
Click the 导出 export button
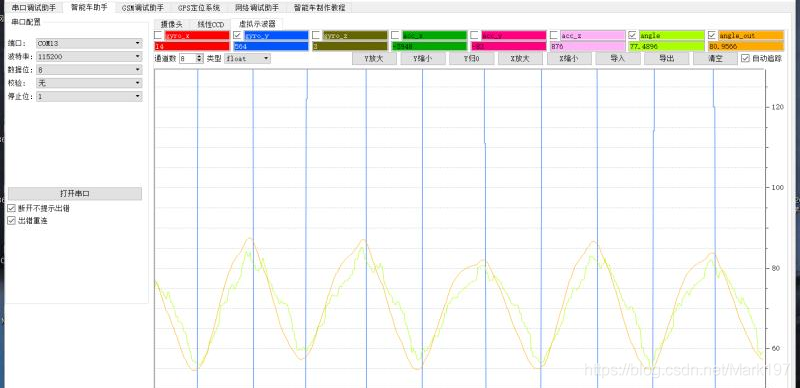point(666,59)
